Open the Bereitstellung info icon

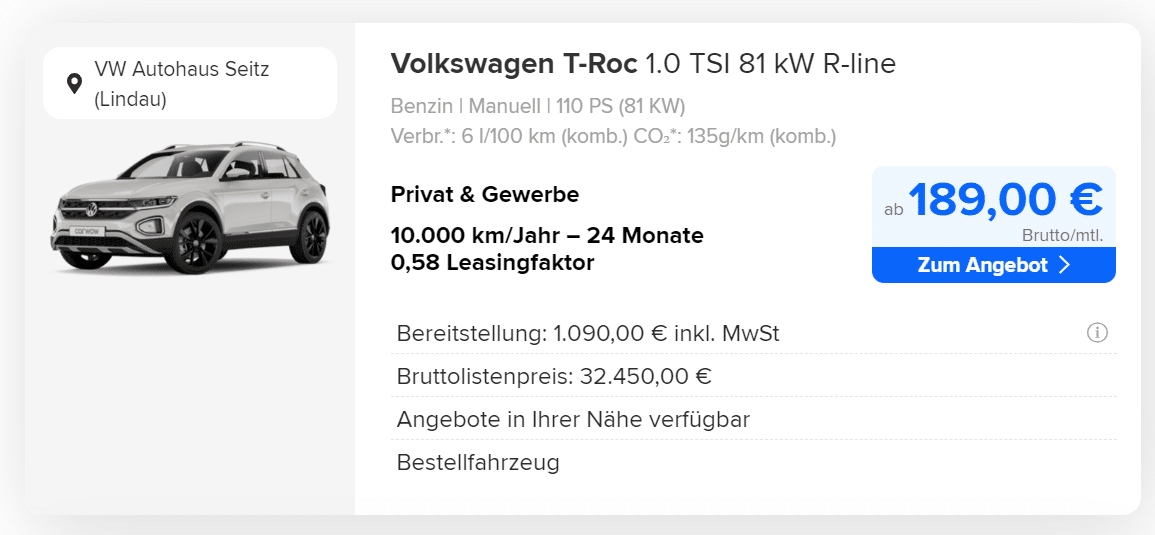(1097, 333)
